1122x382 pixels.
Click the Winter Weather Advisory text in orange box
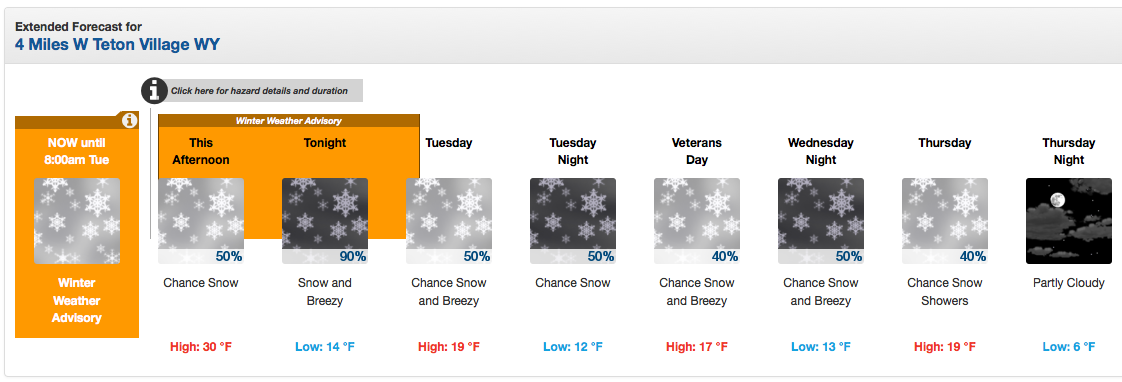[x=77, y=300]
